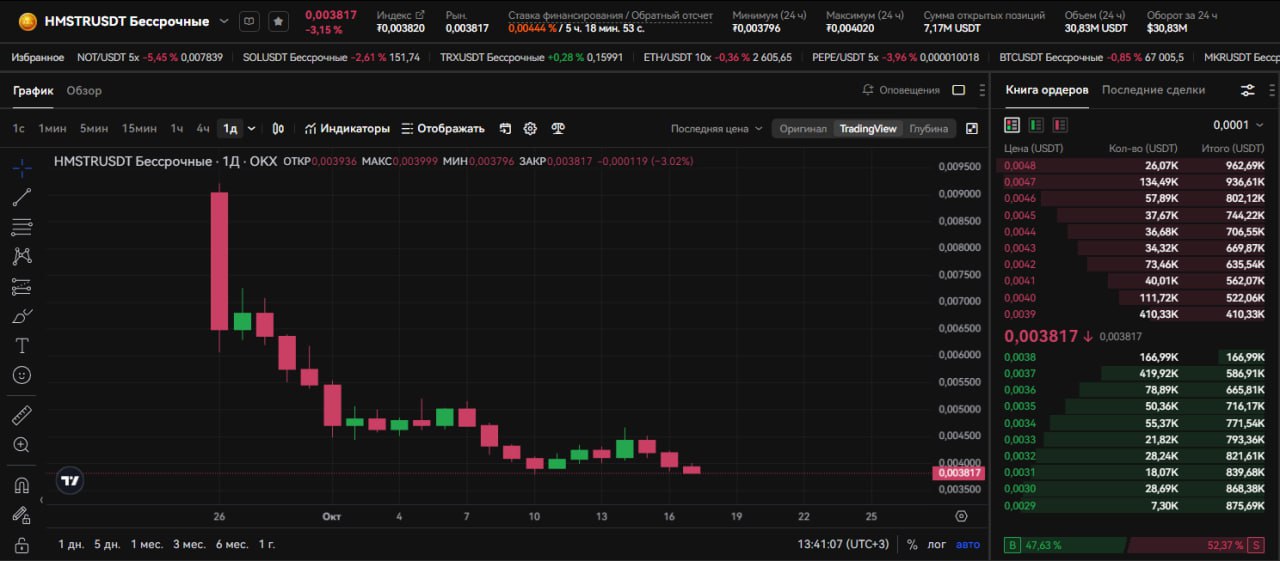Set chart range to 3 мес.

[189, 544]
